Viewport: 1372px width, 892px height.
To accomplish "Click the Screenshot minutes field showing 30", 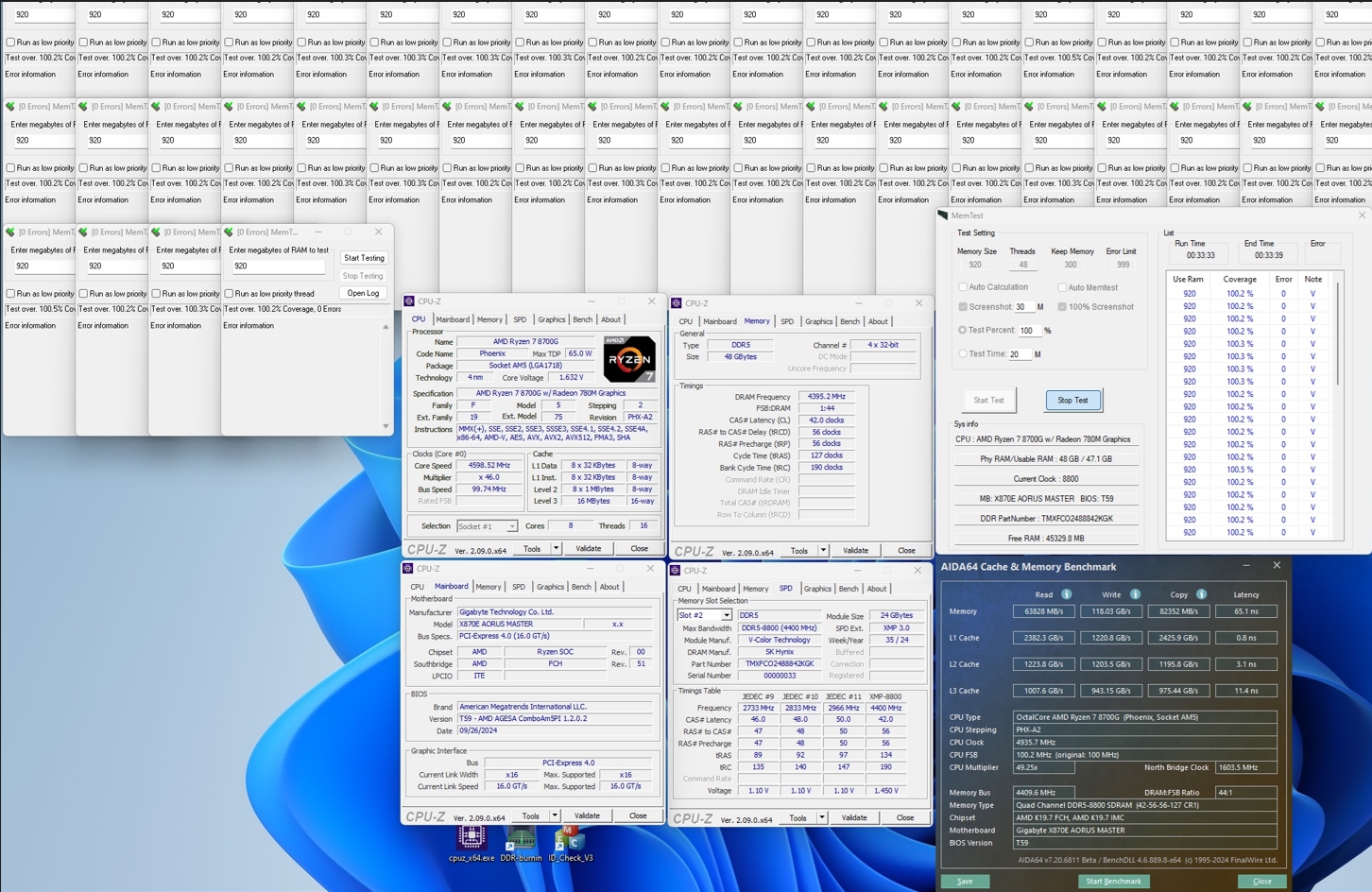I will (x=1024, y=307).
